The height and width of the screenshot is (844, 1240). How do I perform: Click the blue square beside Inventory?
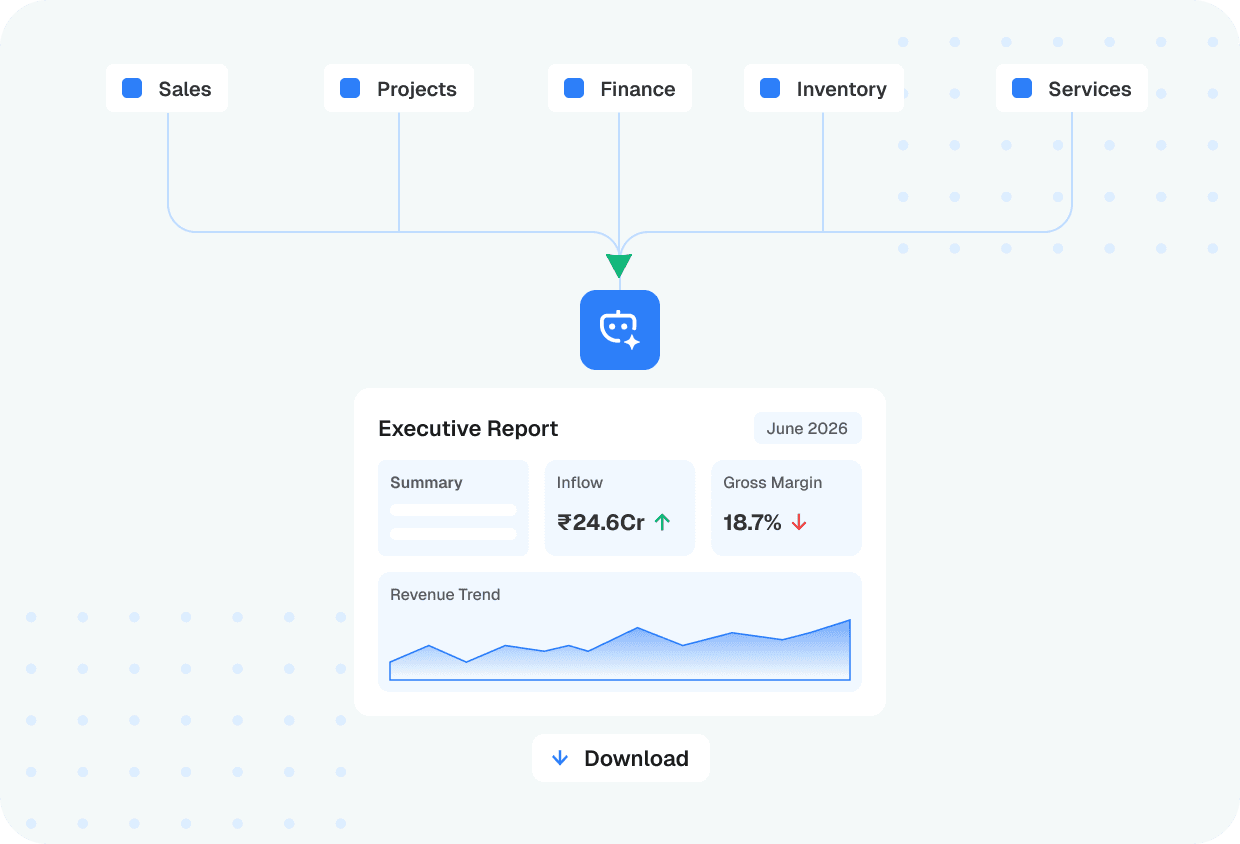coord(770,88)
